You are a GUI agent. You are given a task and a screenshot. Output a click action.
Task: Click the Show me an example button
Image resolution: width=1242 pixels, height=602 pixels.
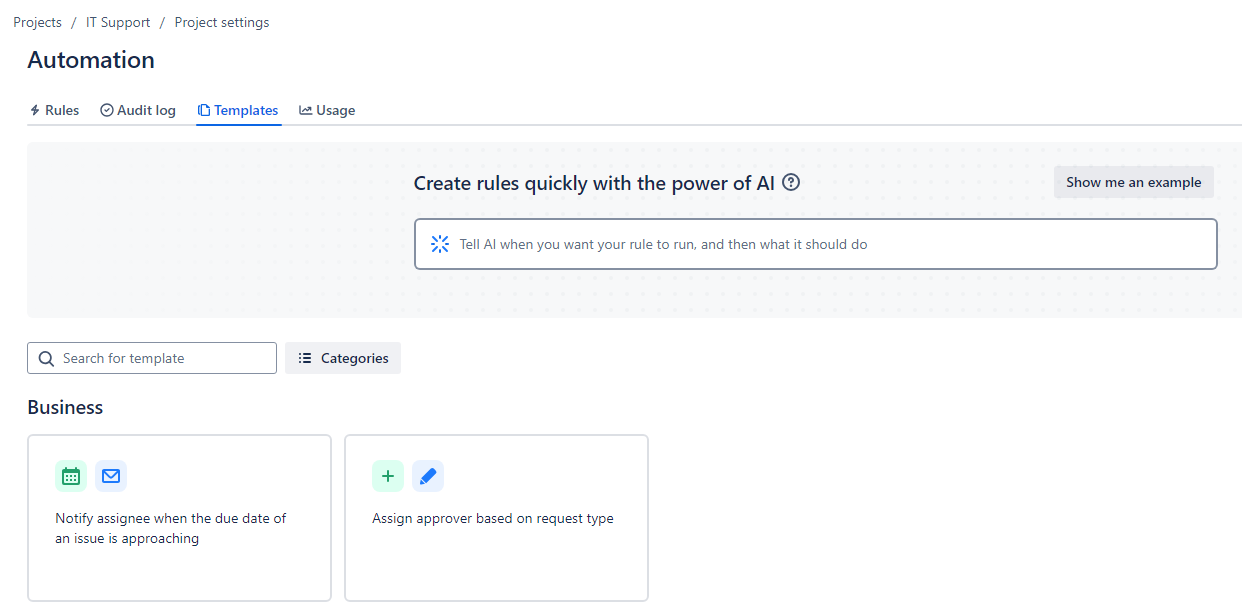[1134, 182]
